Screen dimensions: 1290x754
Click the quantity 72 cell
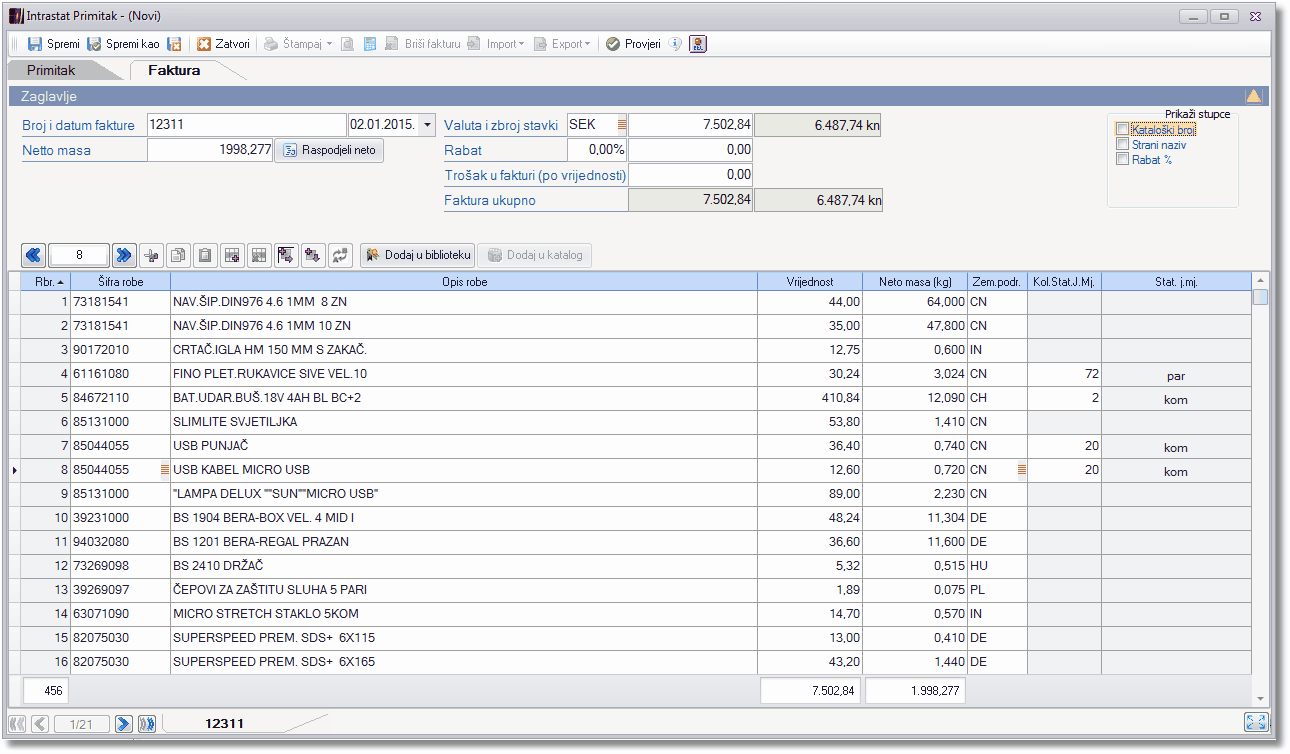coord(1065,374)
